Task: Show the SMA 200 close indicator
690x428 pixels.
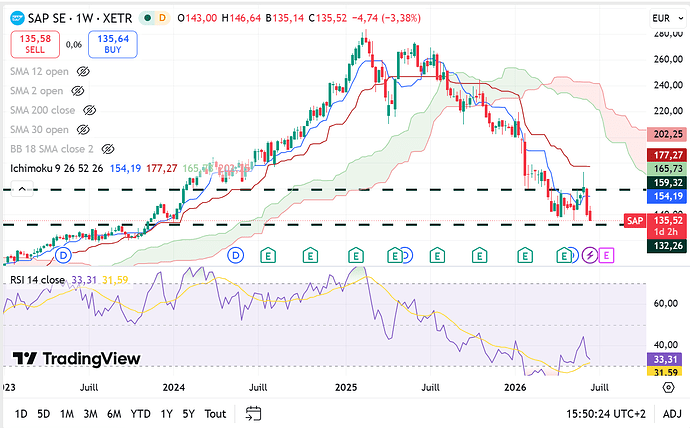Action: pyautogui.click(x=89, y=110)
